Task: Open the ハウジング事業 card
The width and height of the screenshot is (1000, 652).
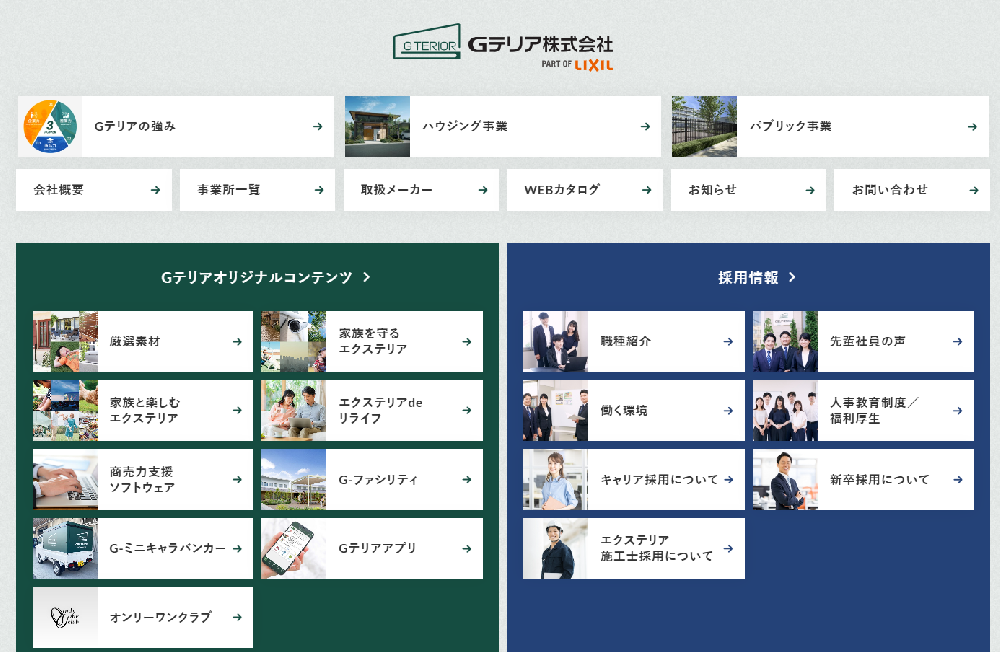Action: coord(503,126)
